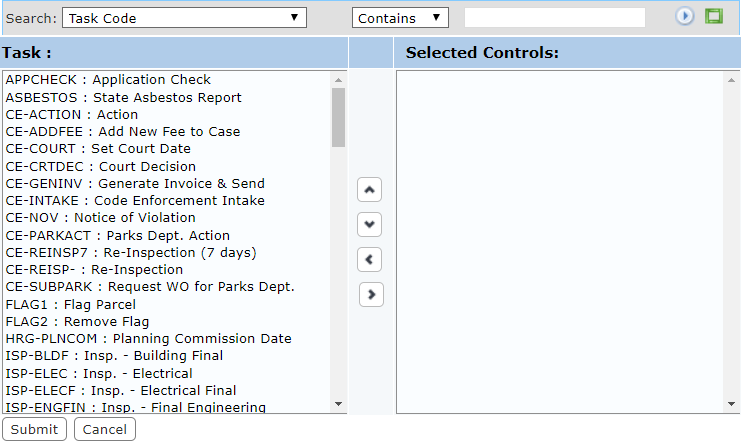Add task using the right chevron button

371,295
